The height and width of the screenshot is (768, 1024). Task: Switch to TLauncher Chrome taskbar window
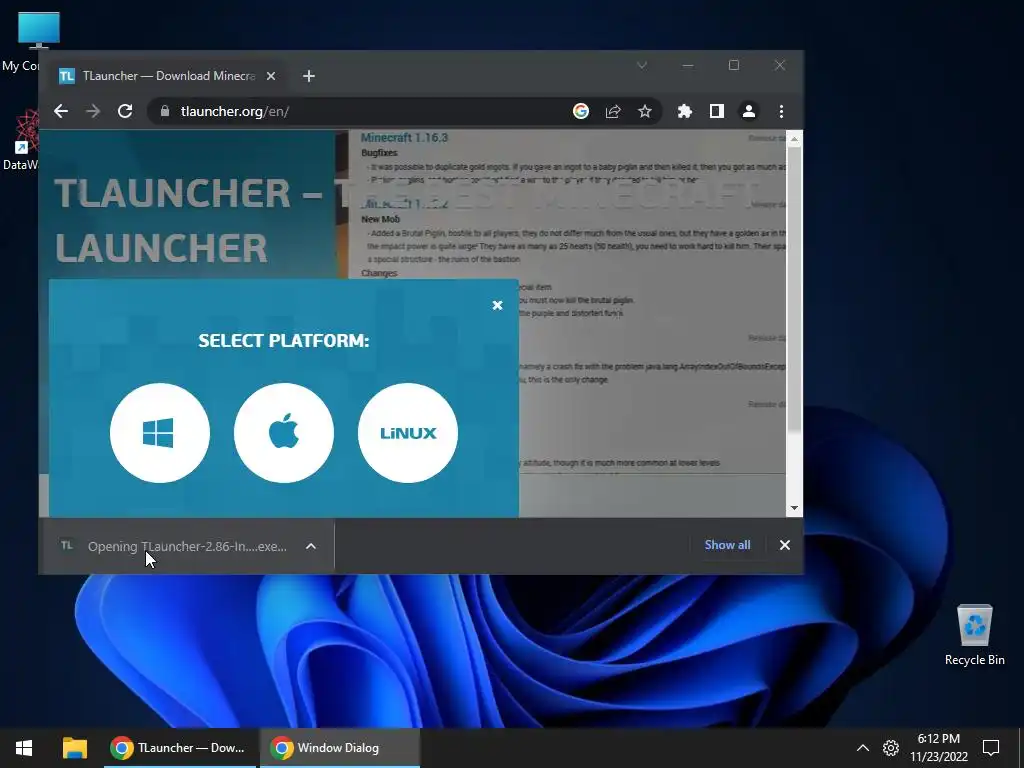(x=179, y=748)
